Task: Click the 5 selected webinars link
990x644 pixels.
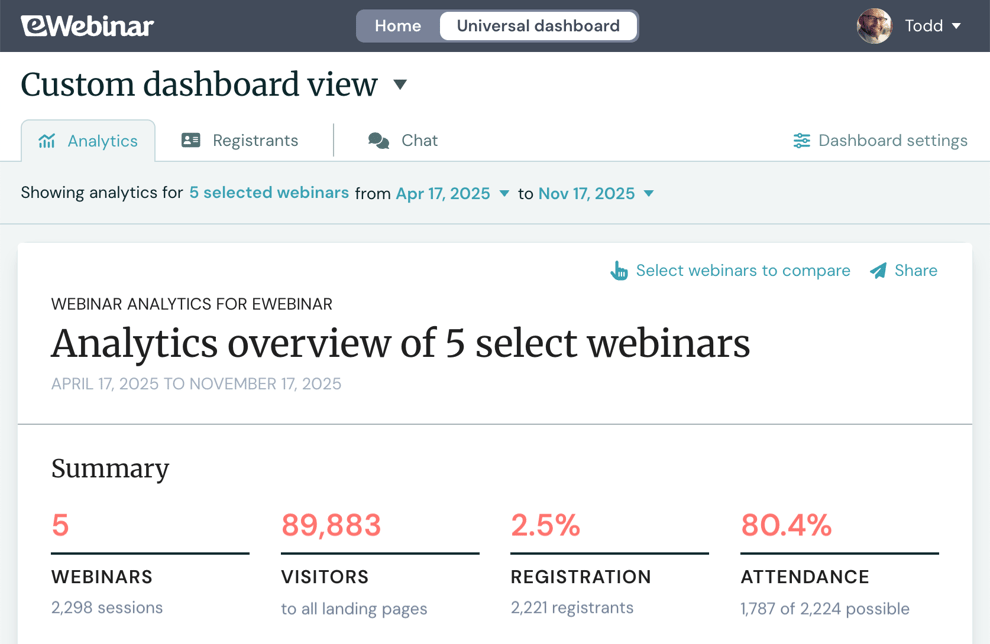Action: pyautogui.click(x=269, y=194)
